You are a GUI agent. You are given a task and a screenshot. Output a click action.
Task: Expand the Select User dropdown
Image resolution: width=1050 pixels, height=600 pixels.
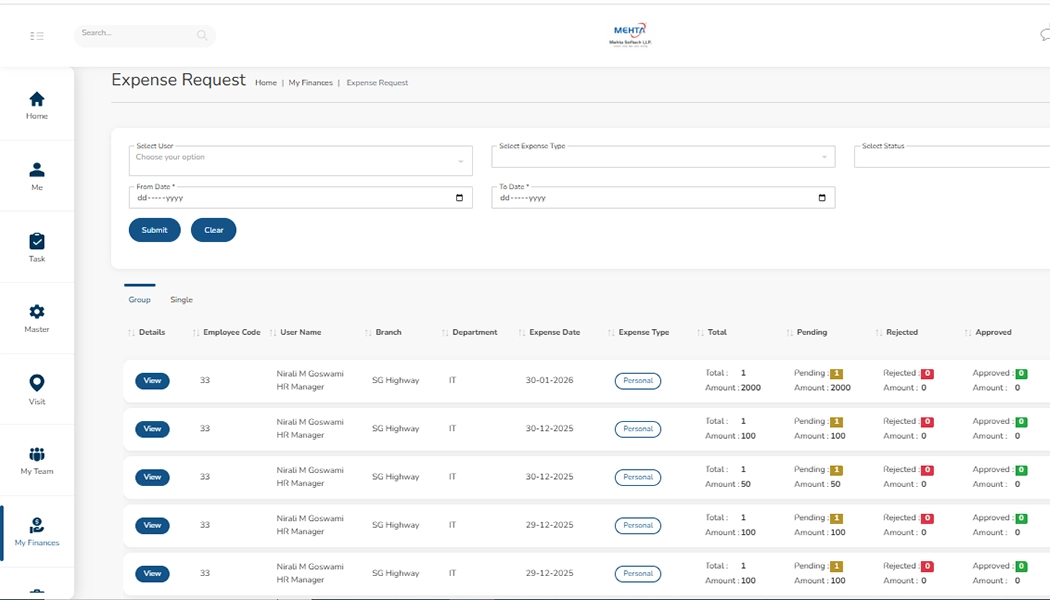(300, 159)
